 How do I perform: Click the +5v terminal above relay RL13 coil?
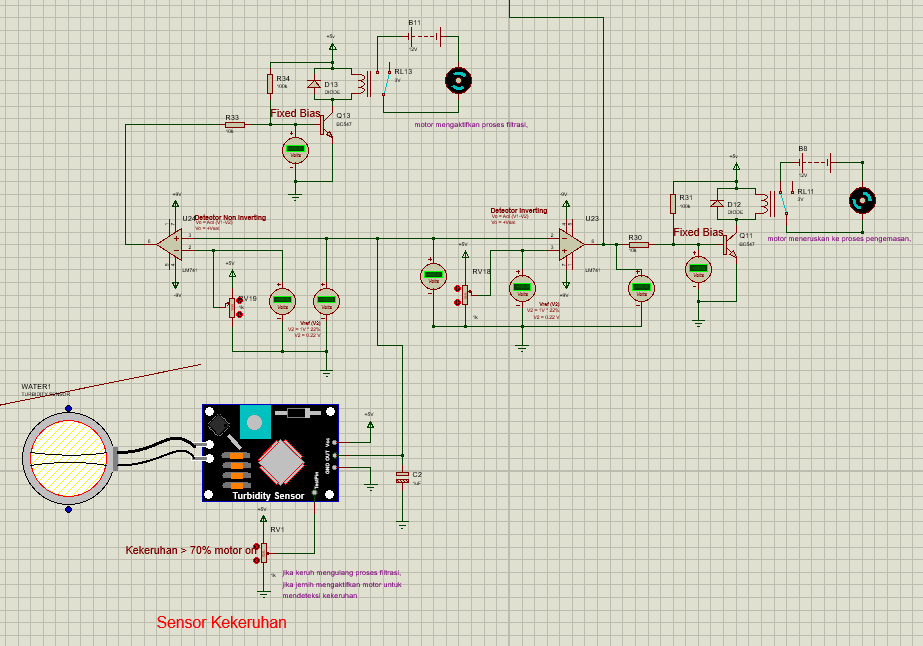click(x=332, y=45)
